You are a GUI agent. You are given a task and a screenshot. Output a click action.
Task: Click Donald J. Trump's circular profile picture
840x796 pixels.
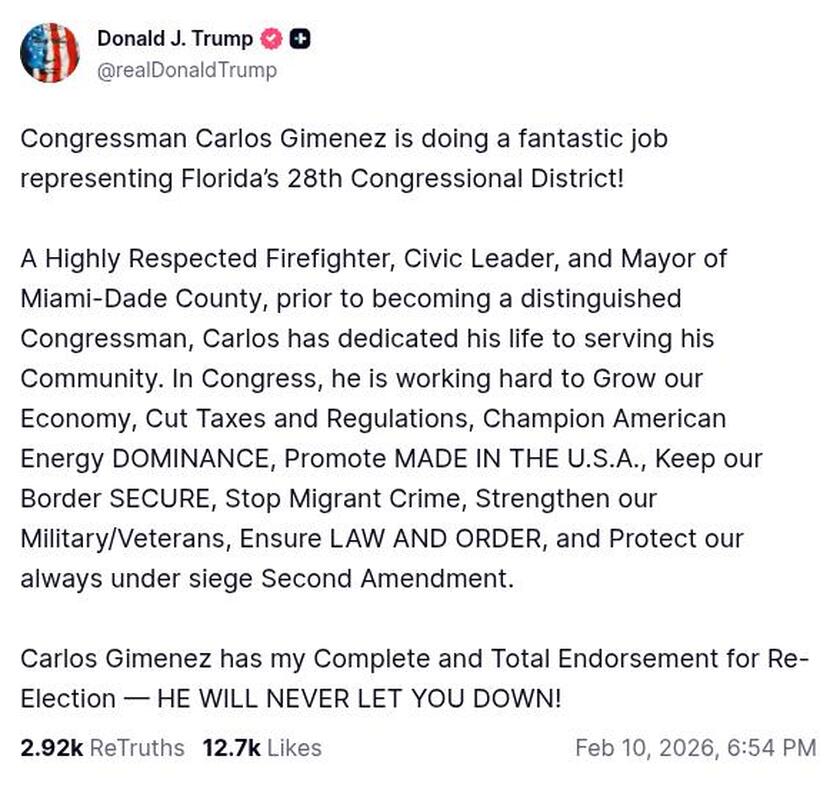[x=51, y=51]
